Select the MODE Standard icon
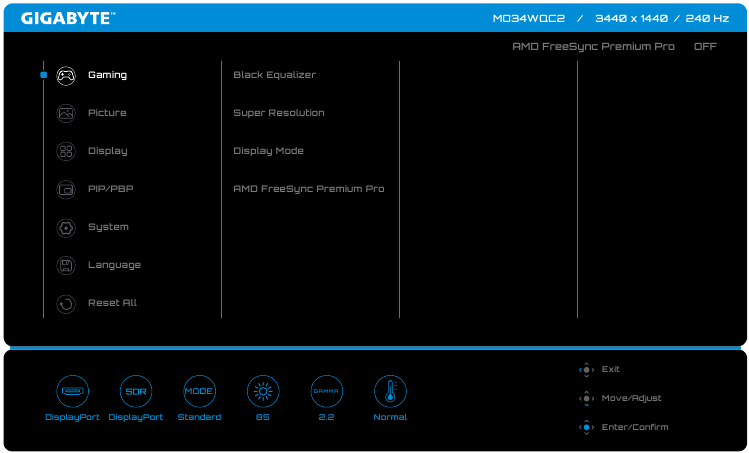The width and height of the screenshot is (749, 453). click(x=199, y=391)
